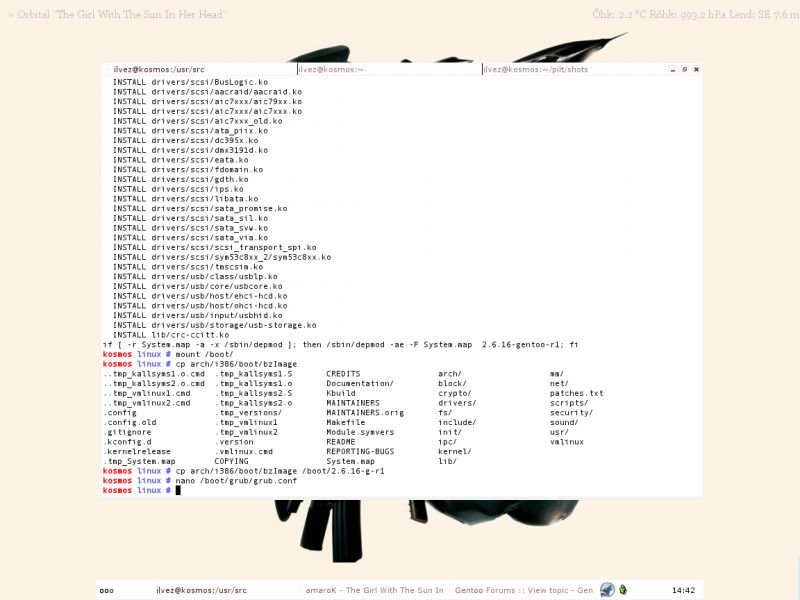Click the 'mount /boot/' command line
Screen dimensions: 800x600
click(x=205, y=354)
